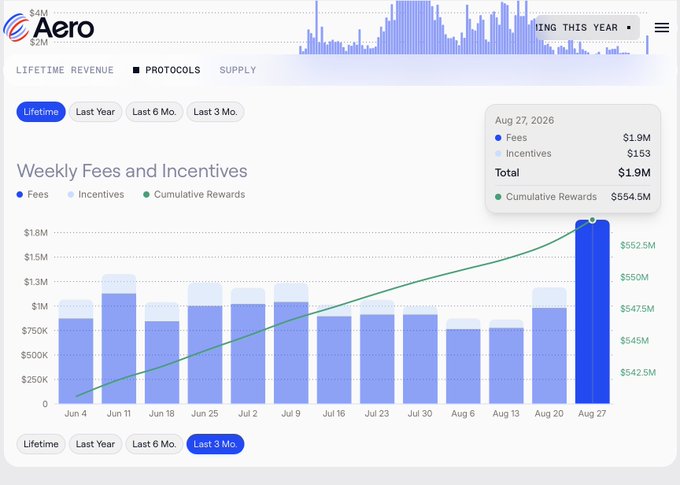Click the Aug 27 bar

592,312
